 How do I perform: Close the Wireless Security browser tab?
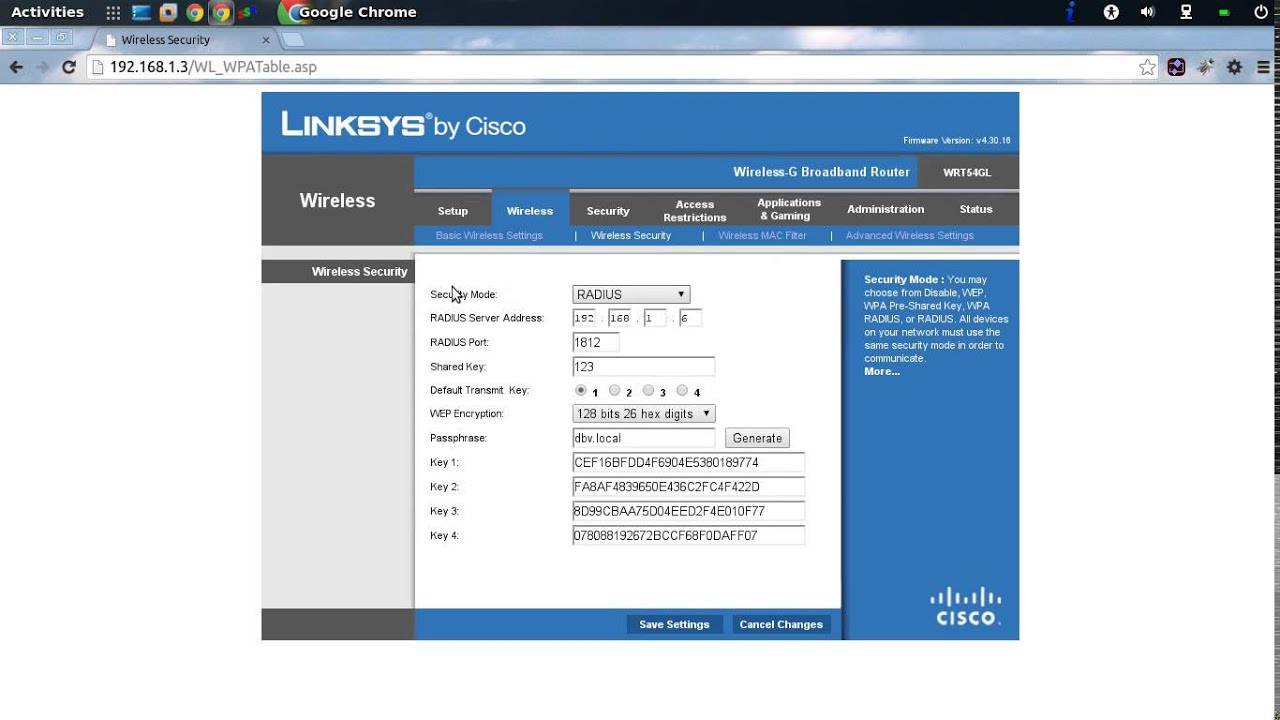(x=266, y=40)
